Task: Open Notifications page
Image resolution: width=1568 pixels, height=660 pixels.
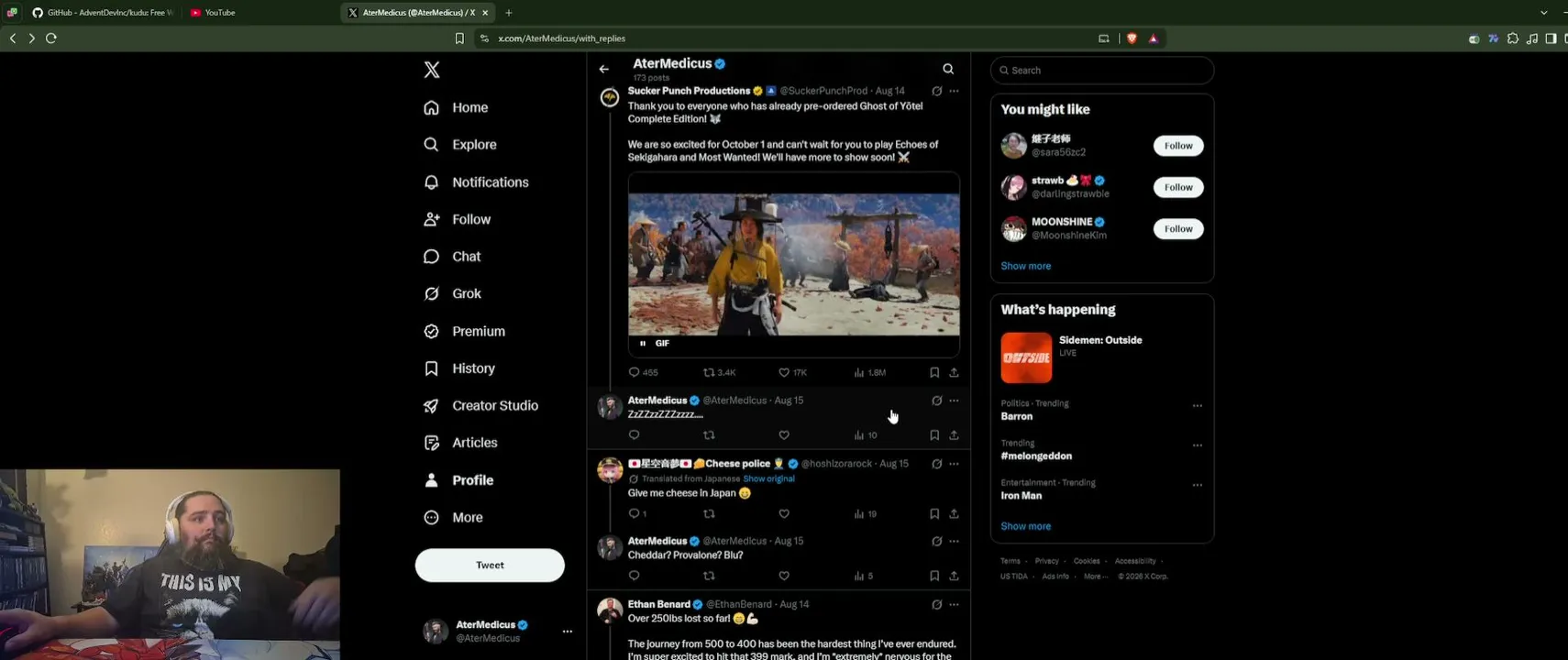Action: [476, 182]
